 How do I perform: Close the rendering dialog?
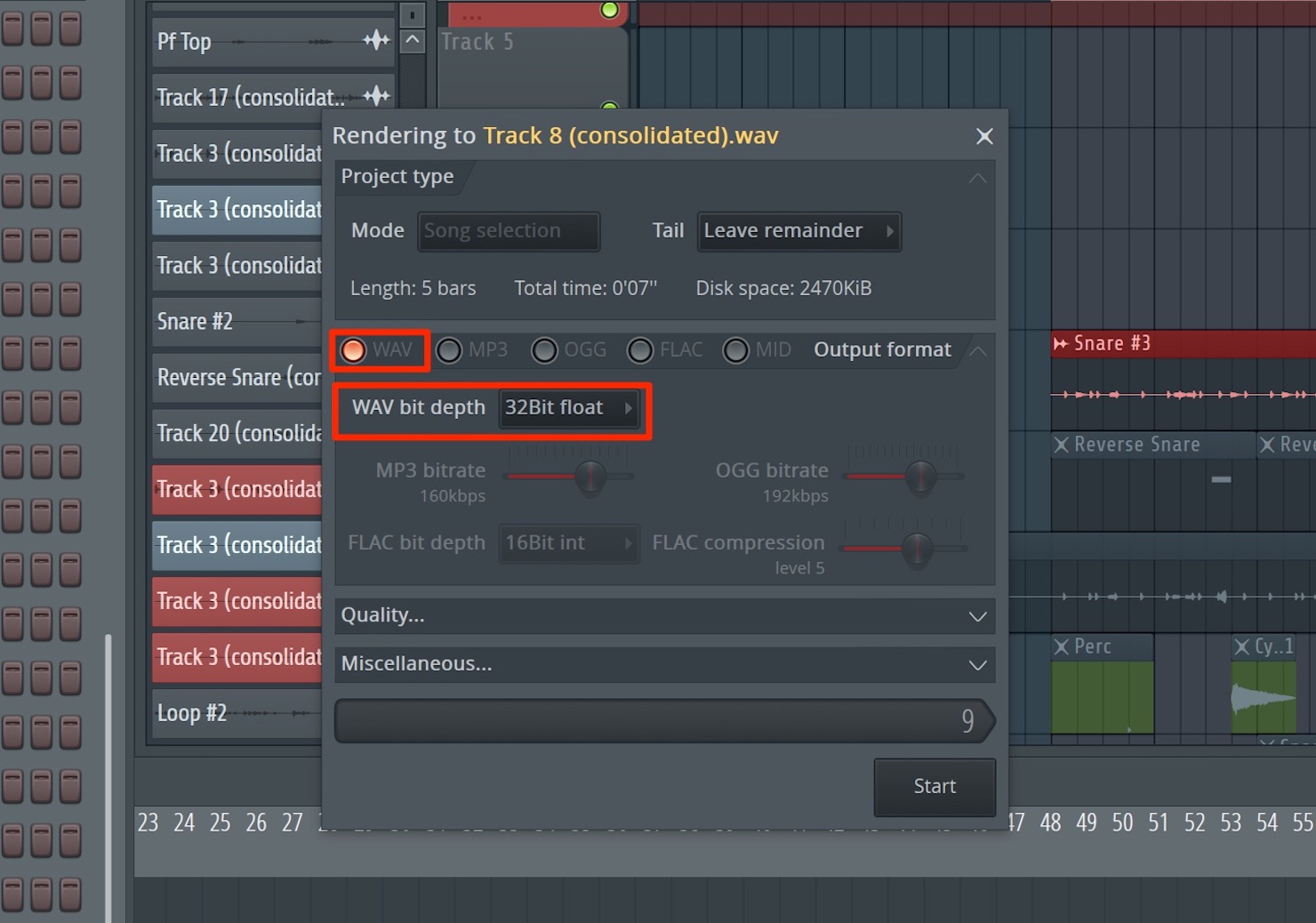(984, 136)
